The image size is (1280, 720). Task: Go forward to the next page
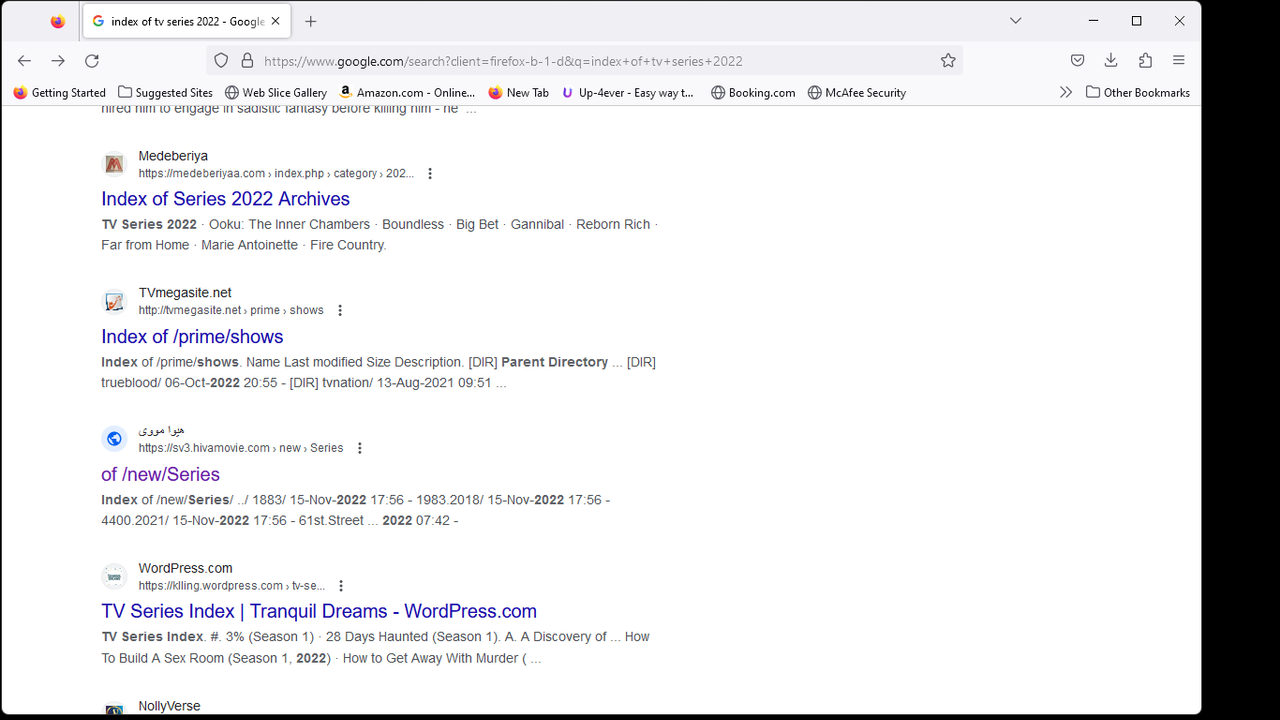(58, 61)
